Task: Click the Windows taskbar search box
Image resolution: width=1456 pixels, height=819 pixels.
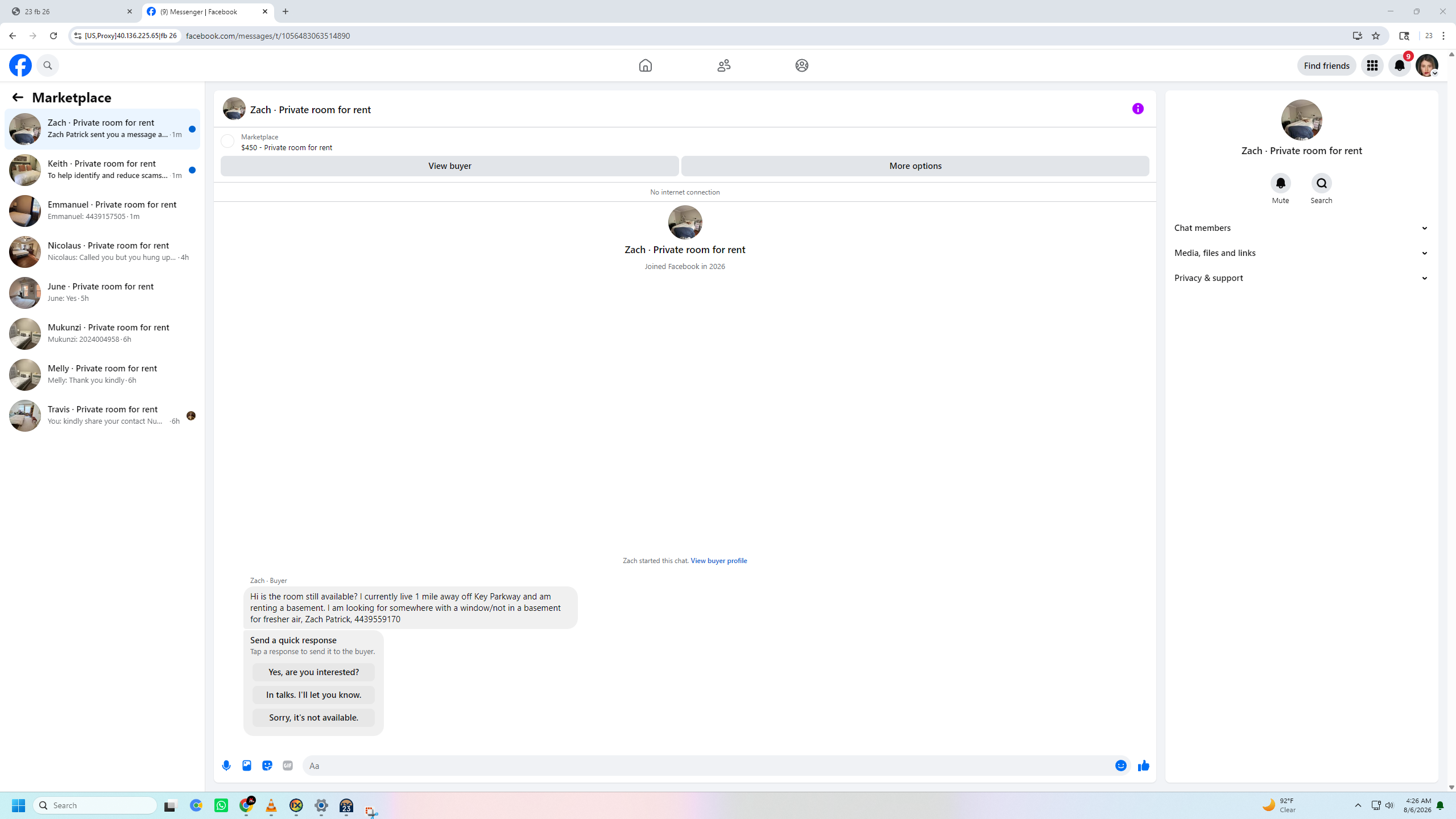Action: click(96, 805)
